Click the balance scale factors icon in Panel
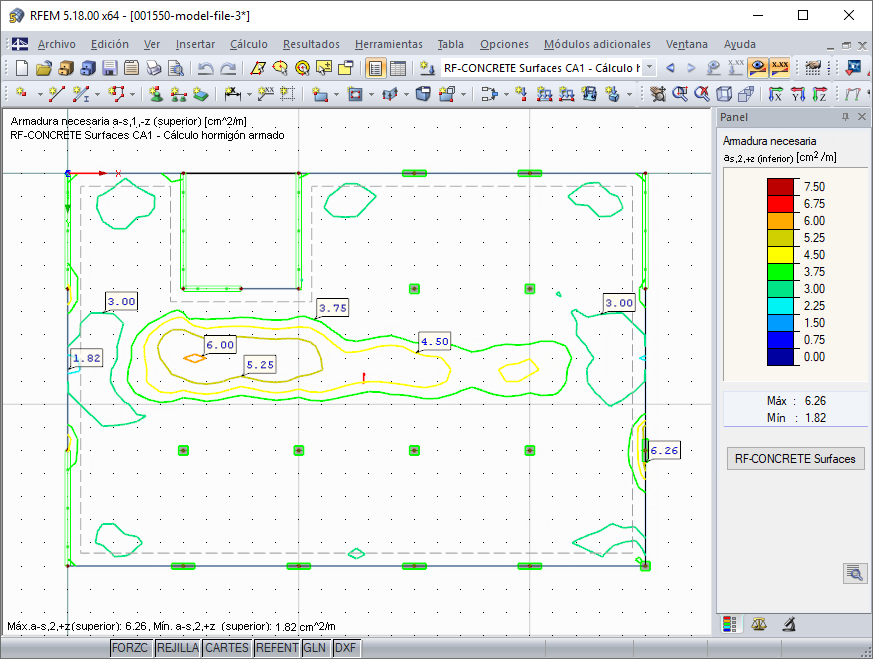The width and height of the screenshot is (873, 659). (x=759, y=624)
